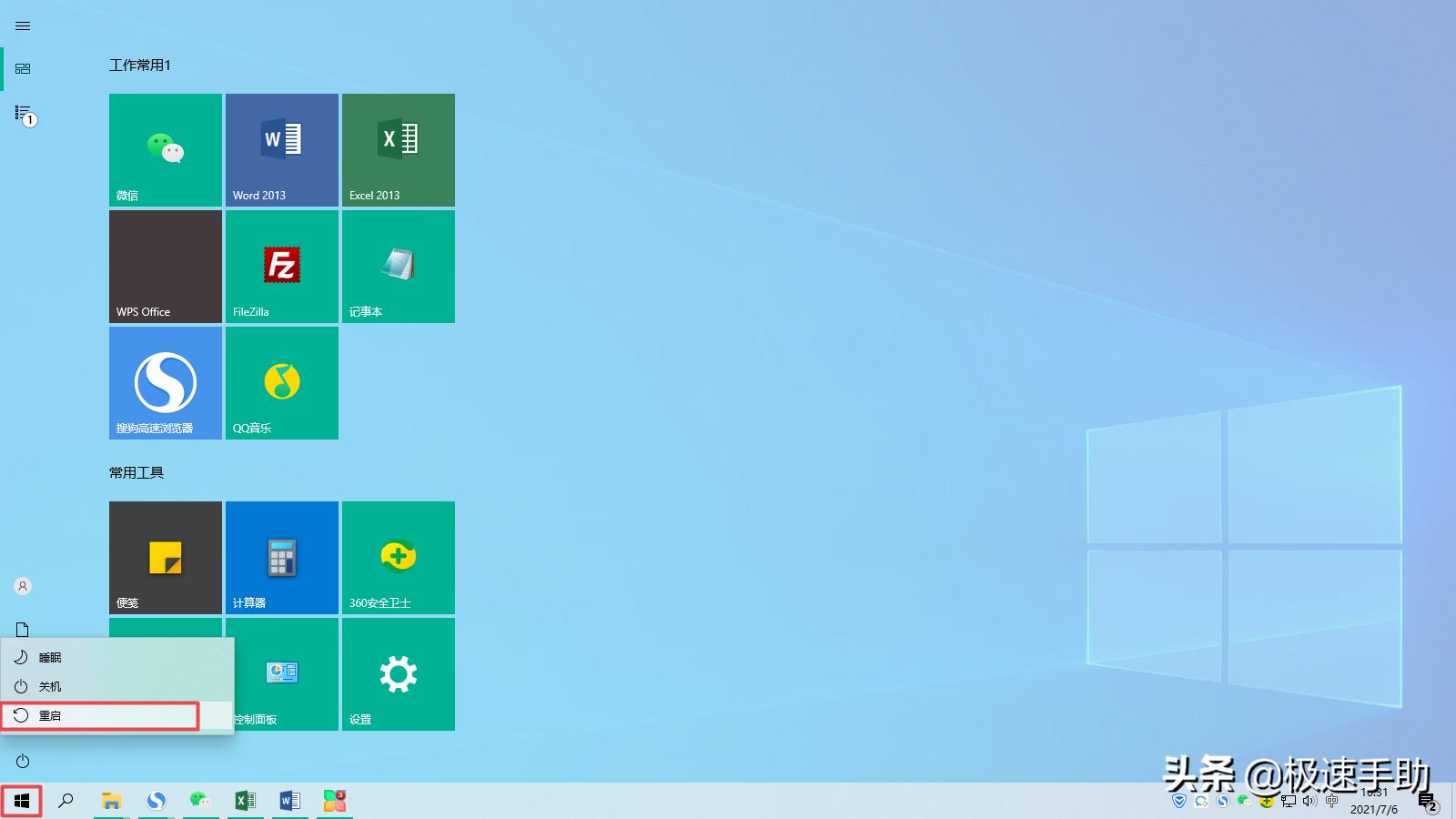This screenshot has height=819, width=1456.
Task: Start FileZilla from its tile
Action: point(282,267)
